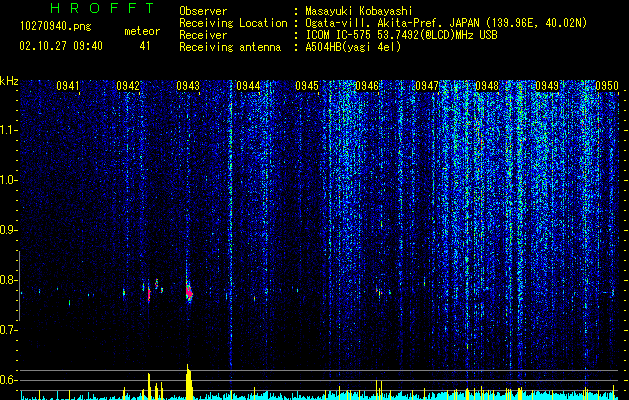Select observer name Masayuki Kobayashi

coord(359,11)
